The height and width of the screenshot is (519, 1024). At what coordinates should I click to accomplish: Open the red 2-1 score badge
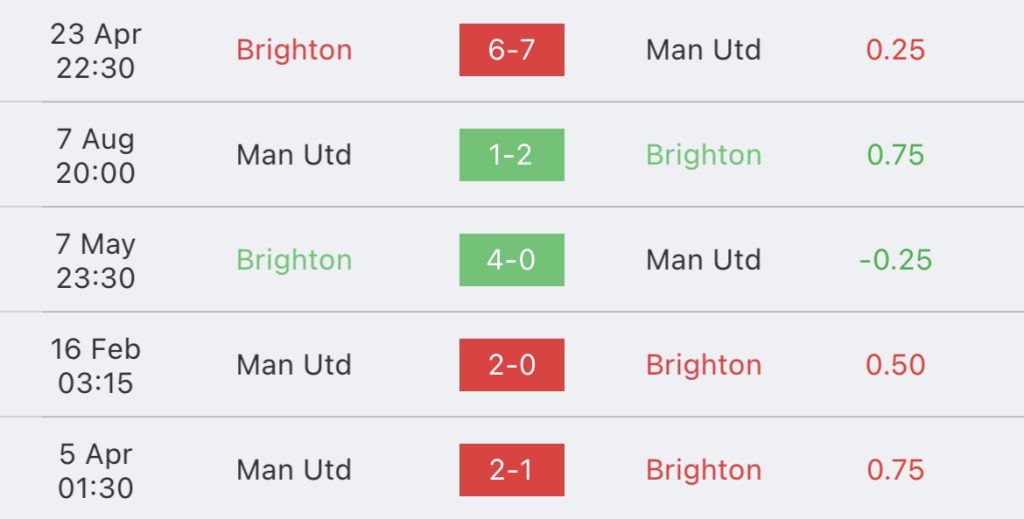tap(511, 470)
